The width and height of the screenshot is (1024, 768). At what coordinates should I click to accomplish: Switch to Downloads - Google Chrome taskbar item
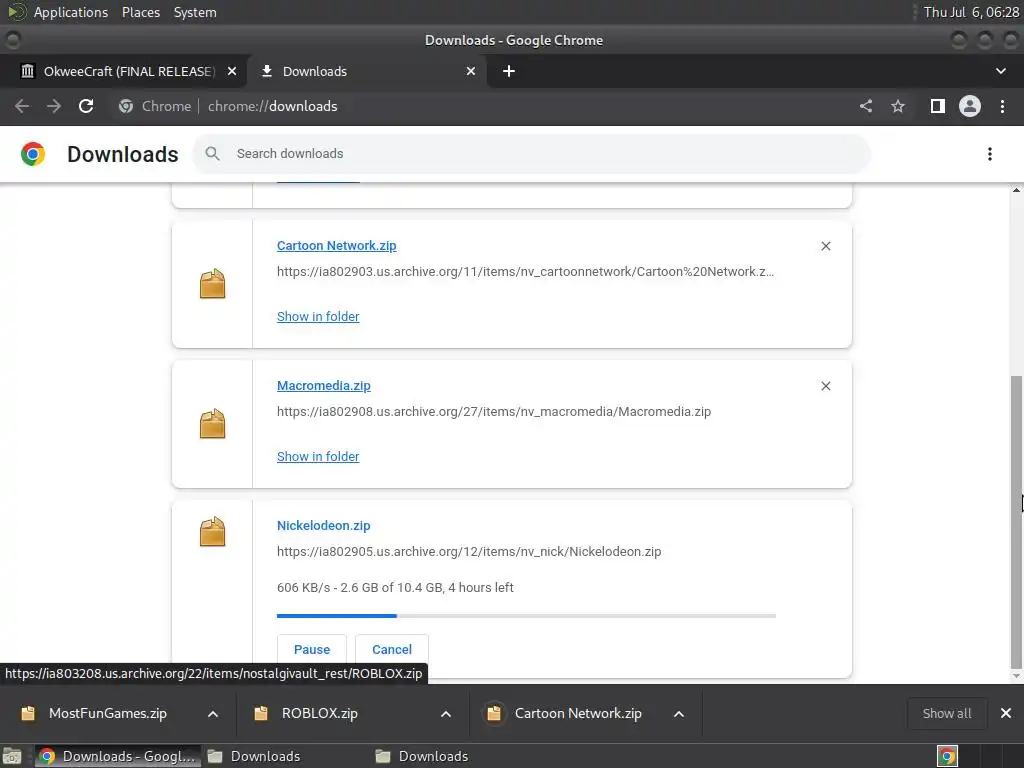[x=117, y=756]
